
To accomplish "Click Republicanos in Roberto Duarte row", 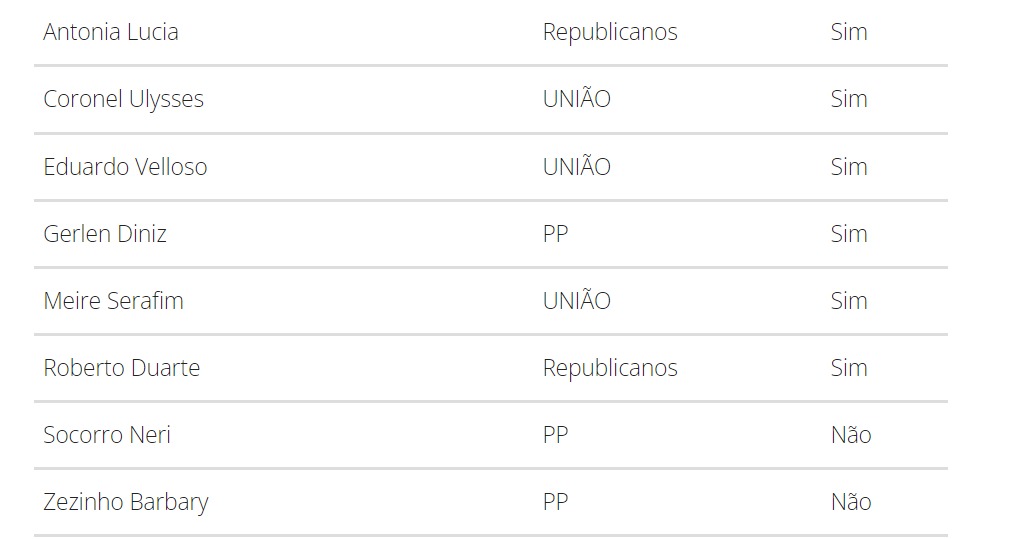I will (610, 369).
